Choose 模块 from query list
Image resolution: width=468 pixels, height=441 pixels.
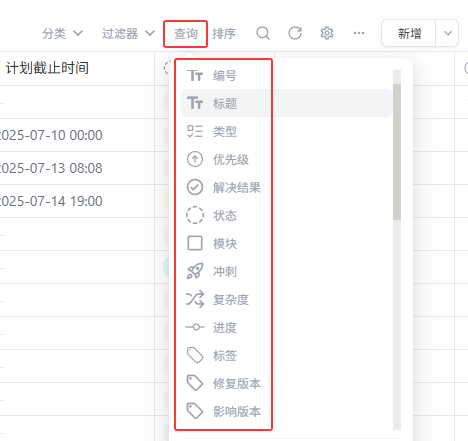click(x=287, y=243)
